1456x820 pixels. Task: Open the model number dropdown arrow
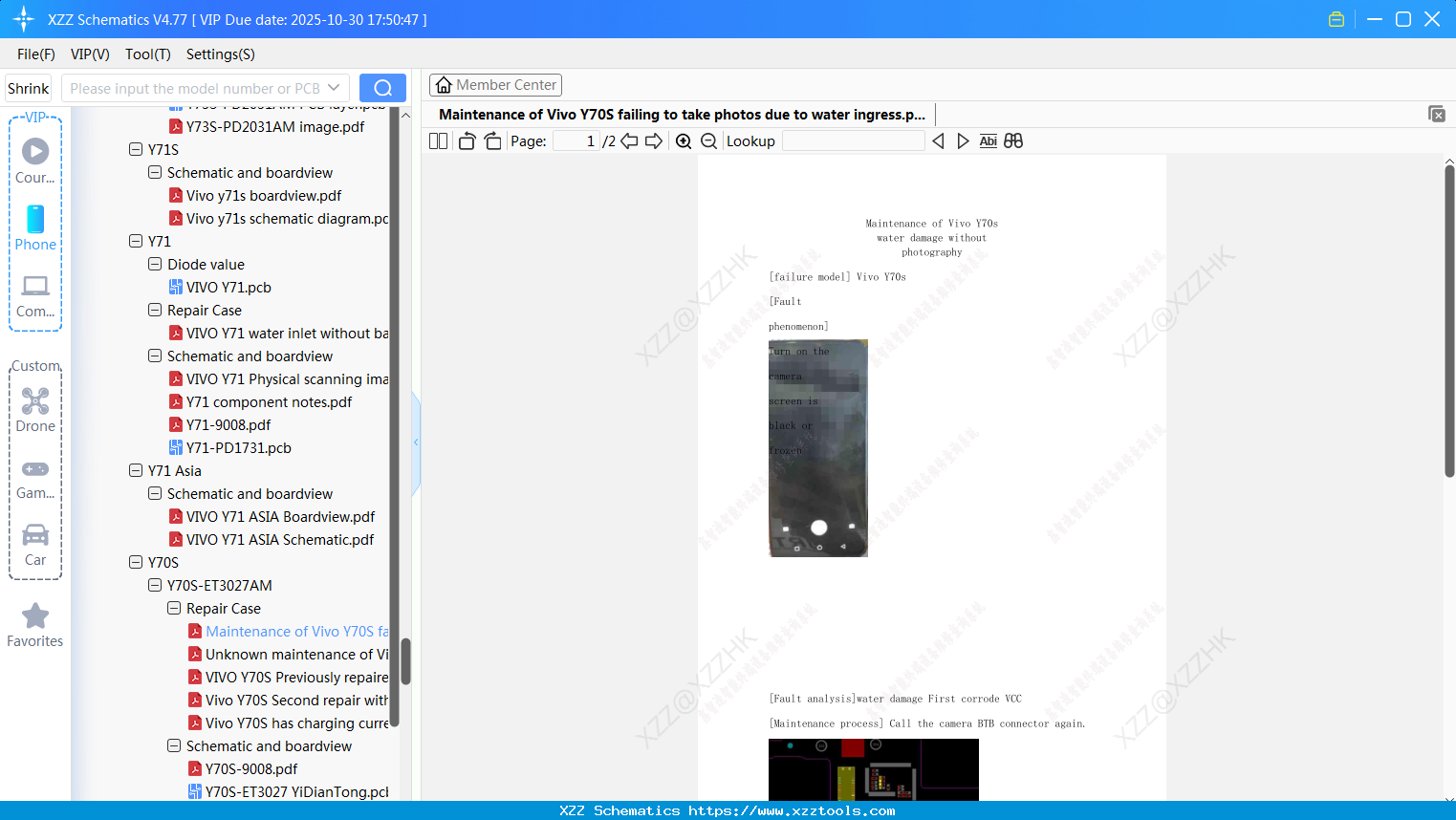[333, 87]
